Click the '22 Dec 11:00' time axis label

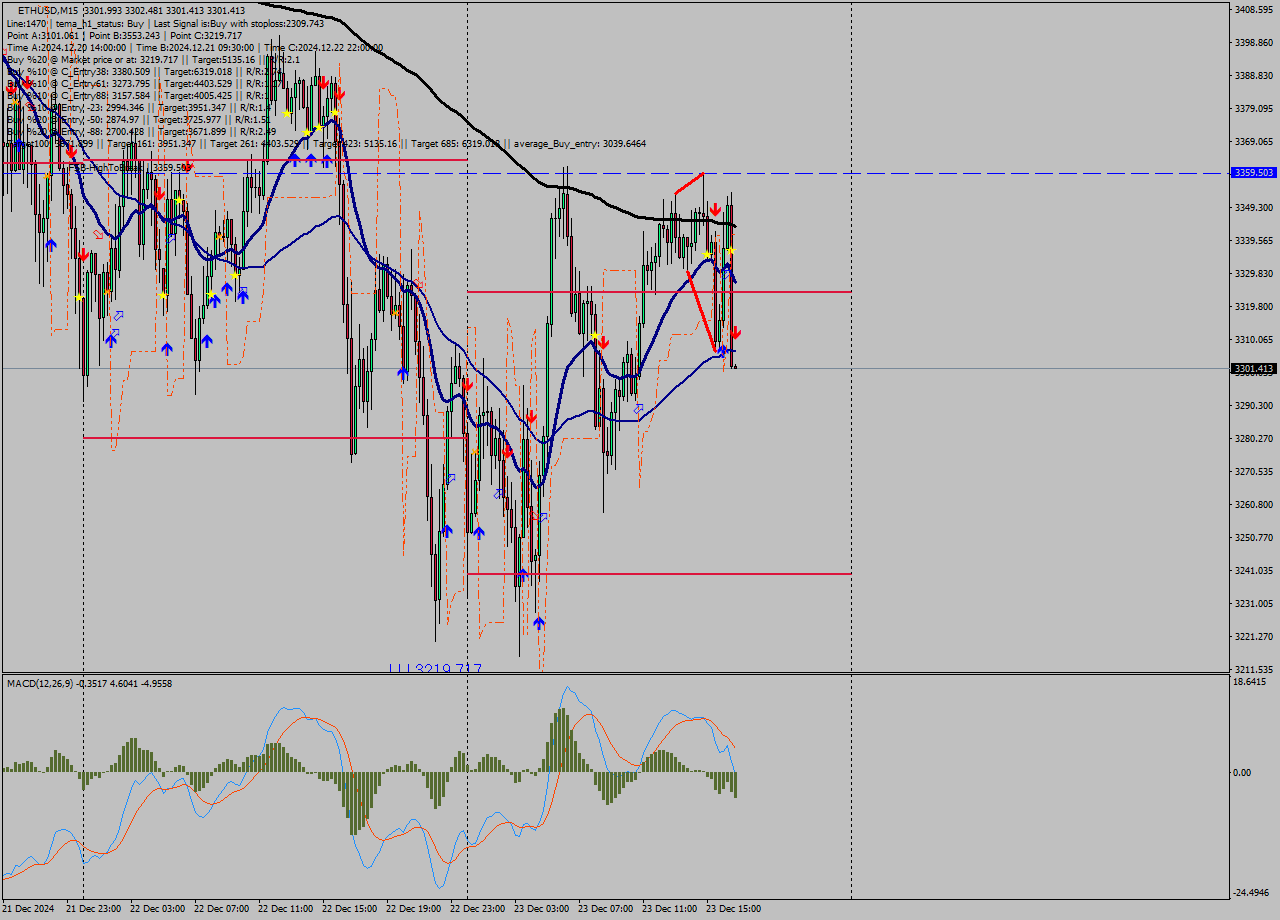click(x=285, y=909)
